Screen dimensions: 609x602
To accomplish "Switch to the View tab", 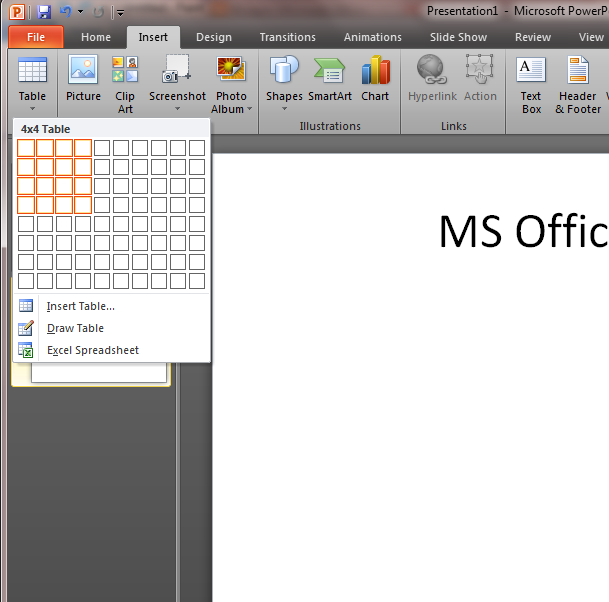I will 591,37.
